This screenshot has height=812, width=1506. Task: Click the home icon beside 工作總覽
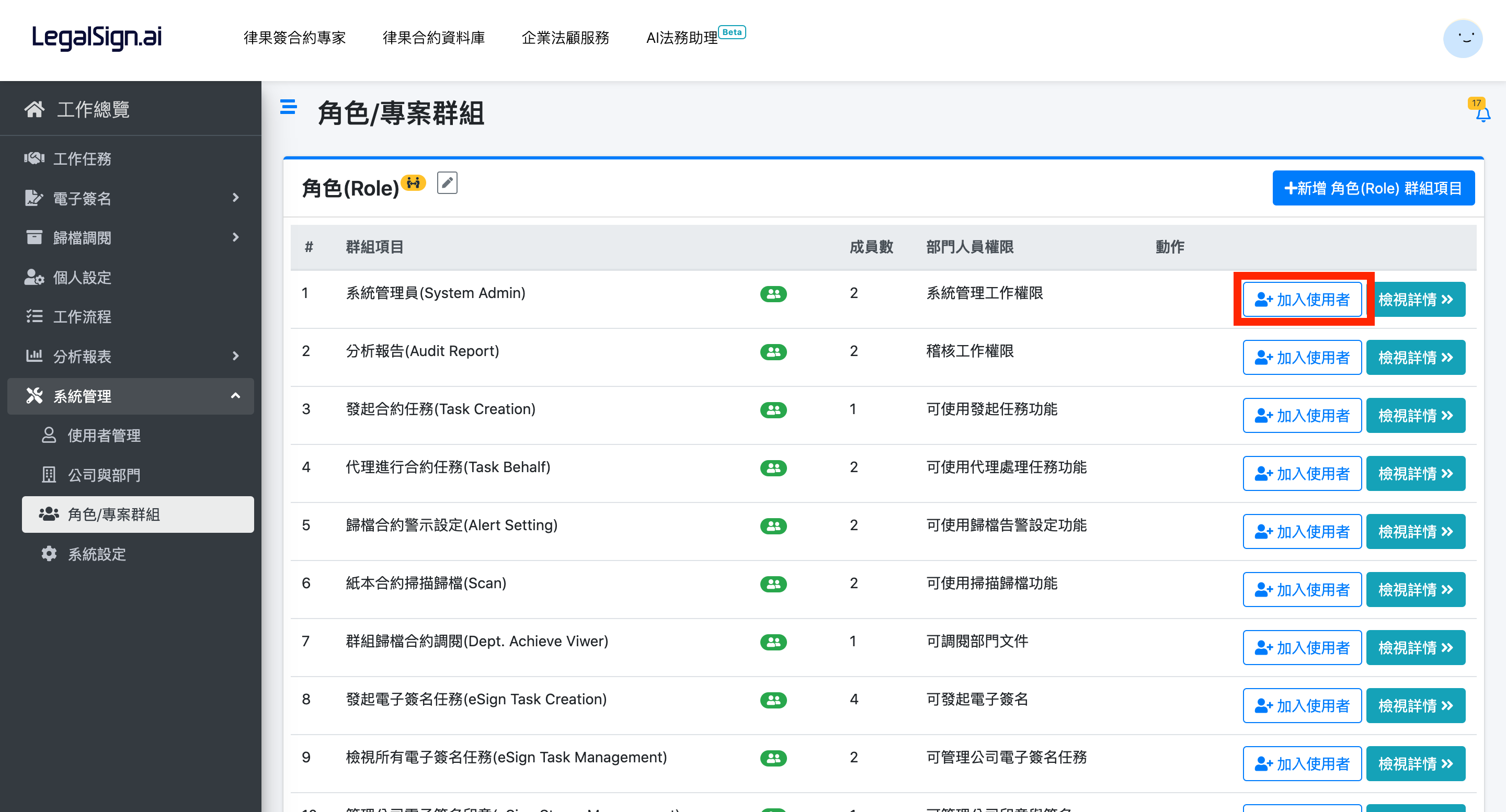34,109
